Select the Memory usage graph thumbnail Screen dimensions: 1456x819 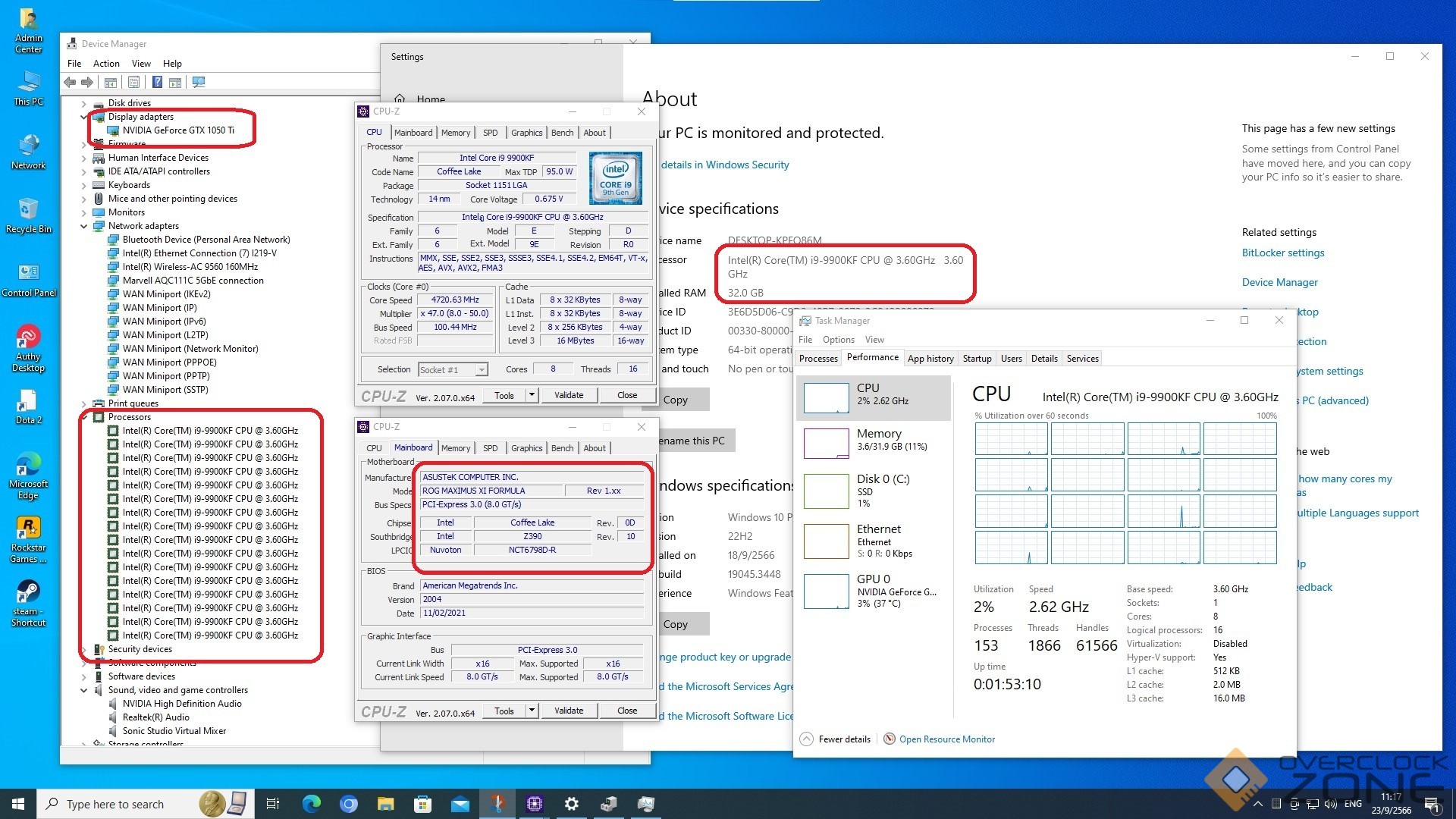click(x=826, y=444)
